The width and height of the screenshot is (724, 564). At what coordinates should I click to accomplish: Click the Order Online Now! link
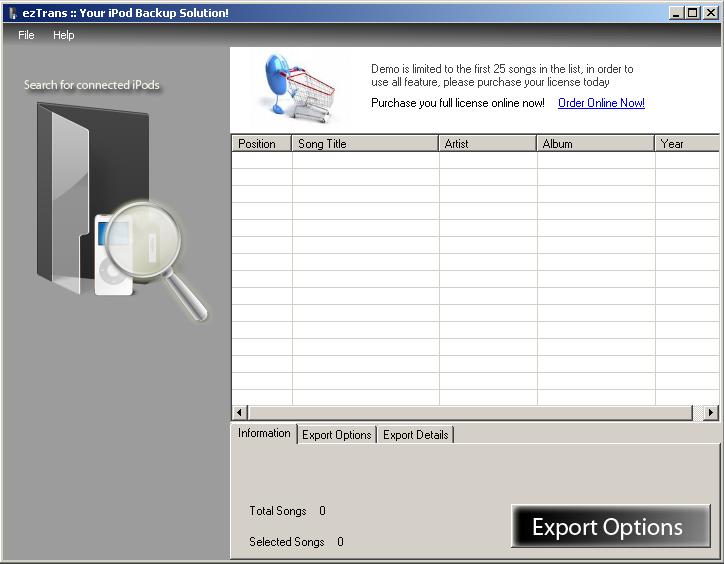[x=601, y=103]
